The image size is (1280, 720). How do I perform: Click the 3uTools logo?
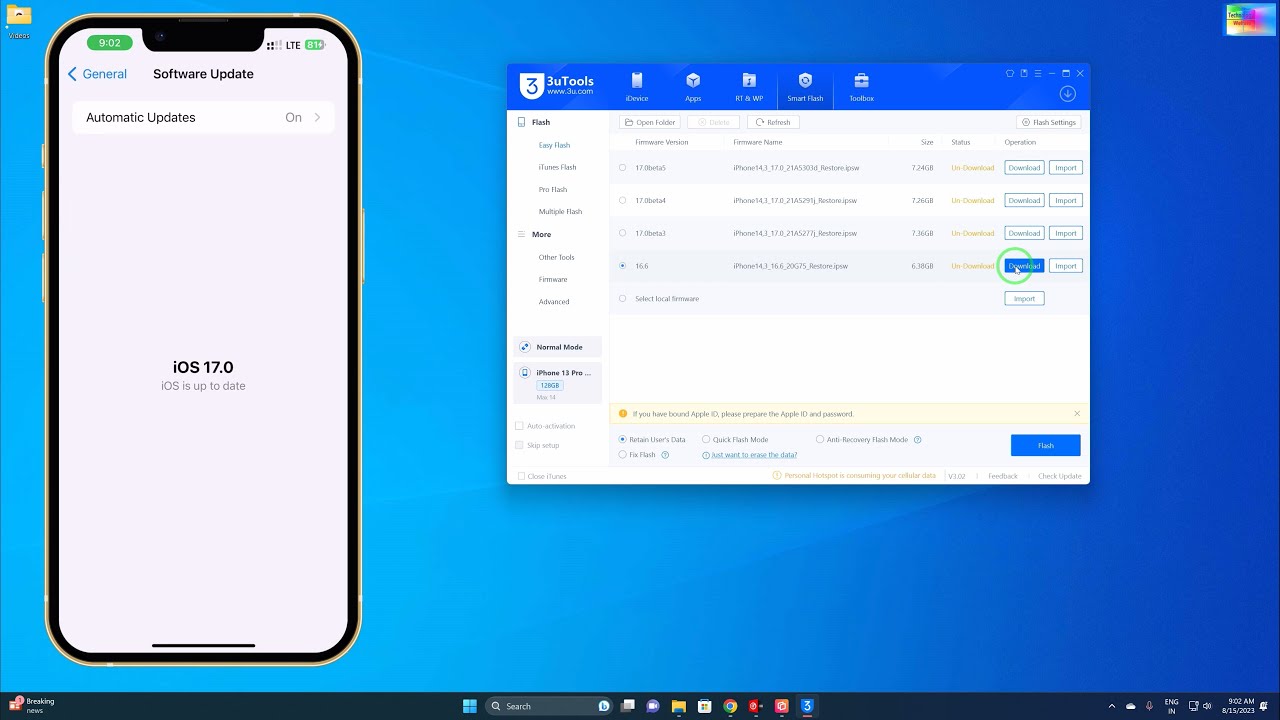[557, 86]
